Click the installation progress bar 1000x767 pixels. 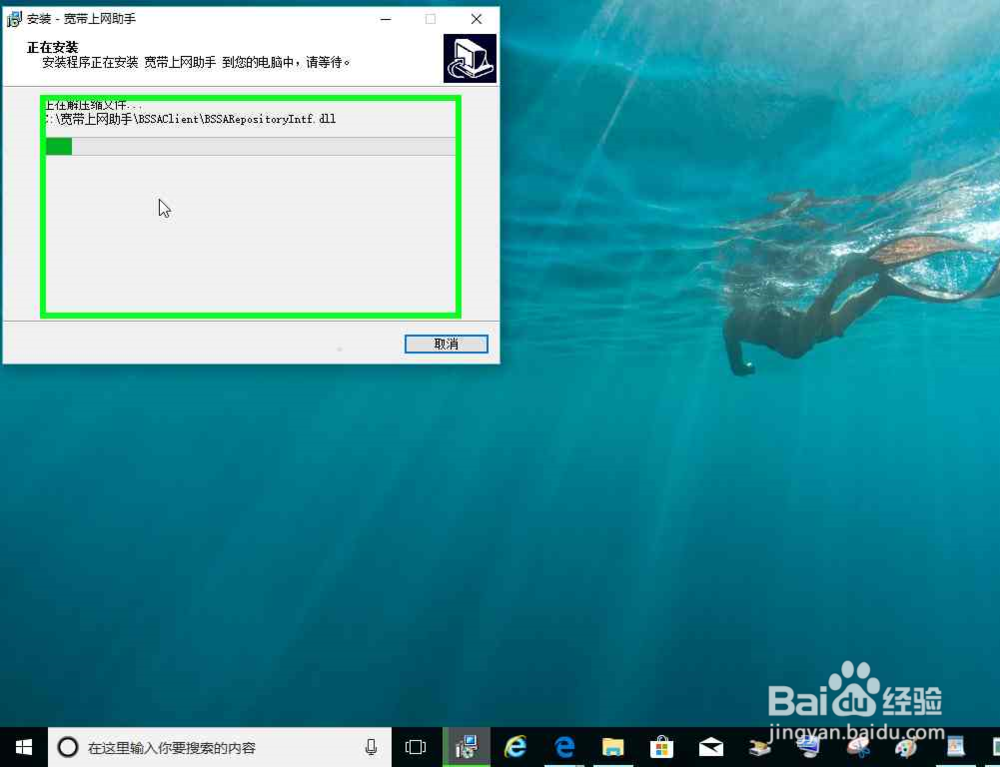[x=251, y=146]
